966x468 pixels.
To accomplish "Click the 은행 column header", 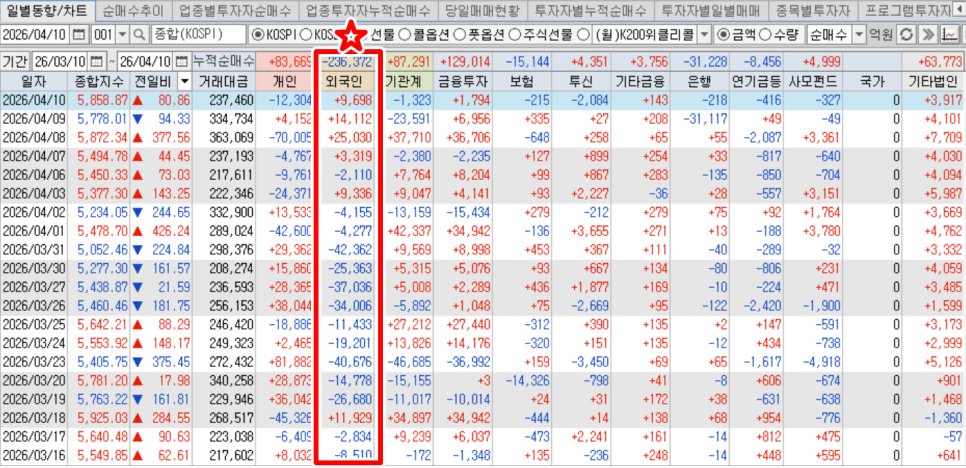I will coord(700,81).
